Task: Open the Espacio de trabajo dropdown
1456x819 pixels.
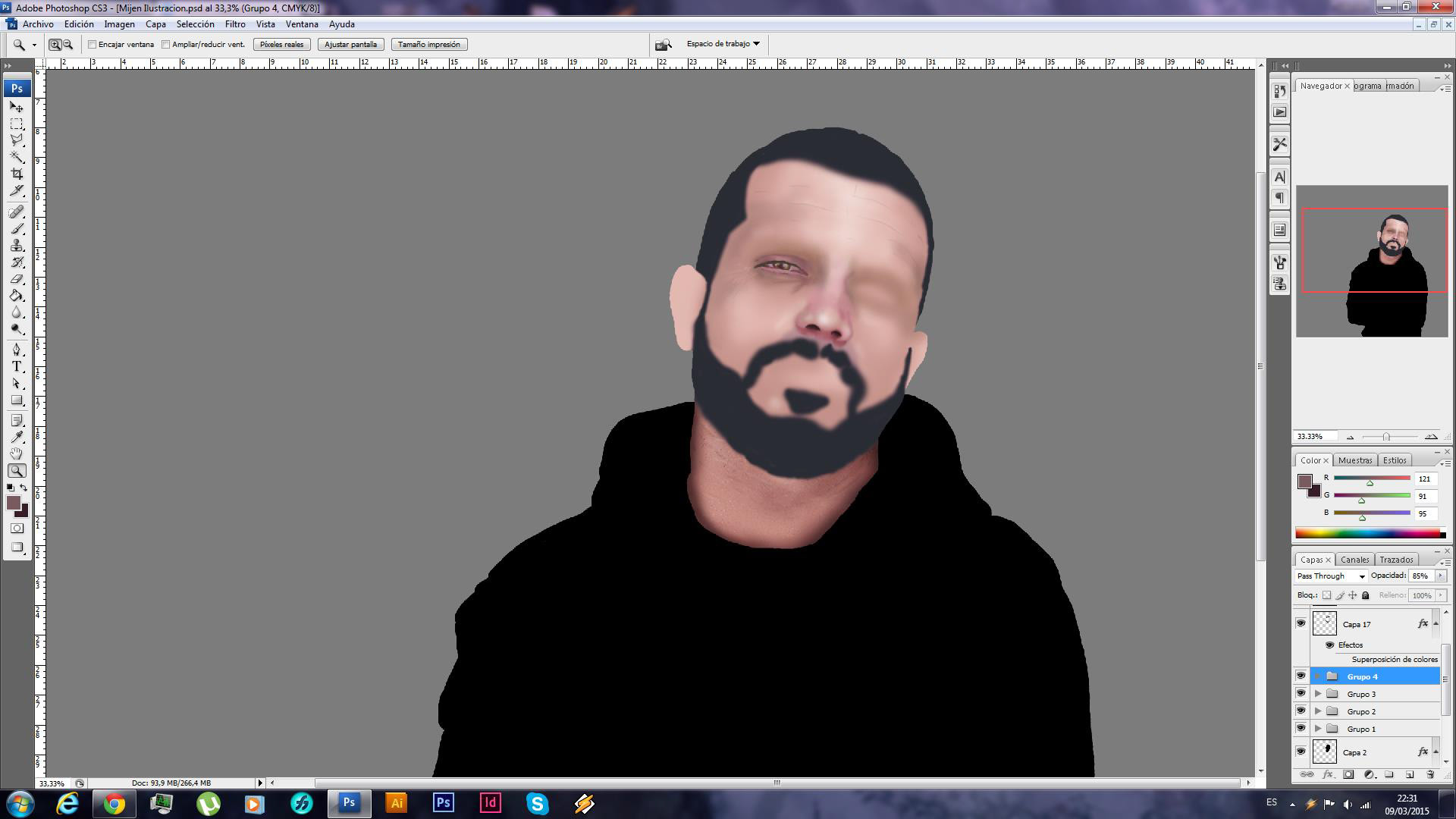Action: [x=723, y=44]
